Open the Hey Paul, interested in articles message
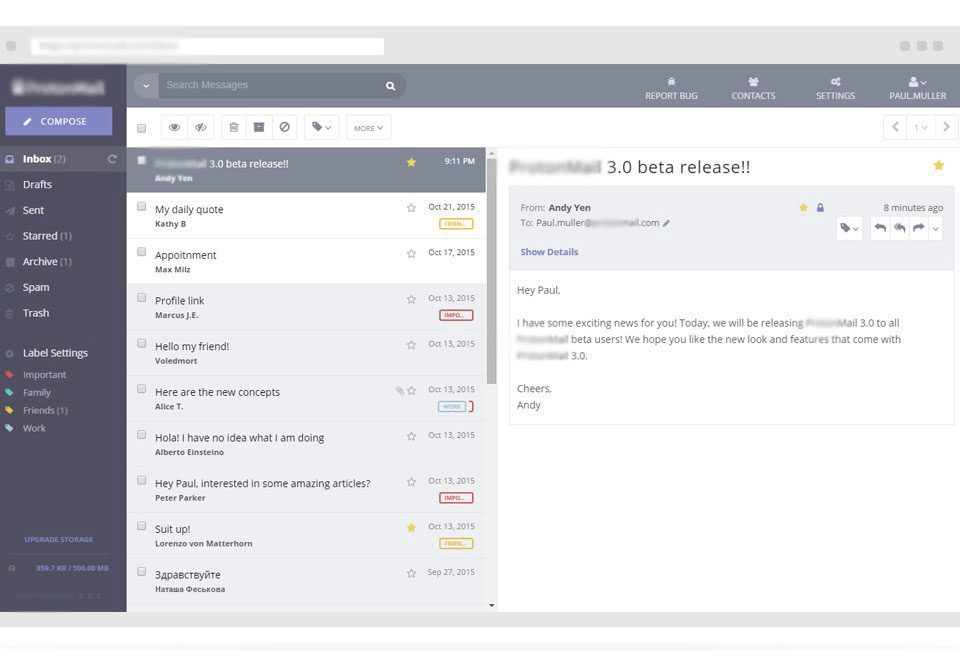The height and width of the screenshot is (670, 960). [x=306, y=490]
